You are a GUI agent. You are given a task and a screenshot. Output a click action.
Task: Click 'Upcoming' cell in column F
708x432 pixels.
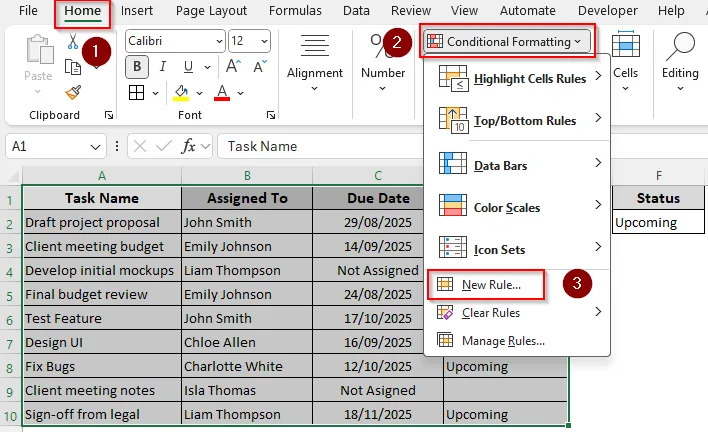pos(658,222)
